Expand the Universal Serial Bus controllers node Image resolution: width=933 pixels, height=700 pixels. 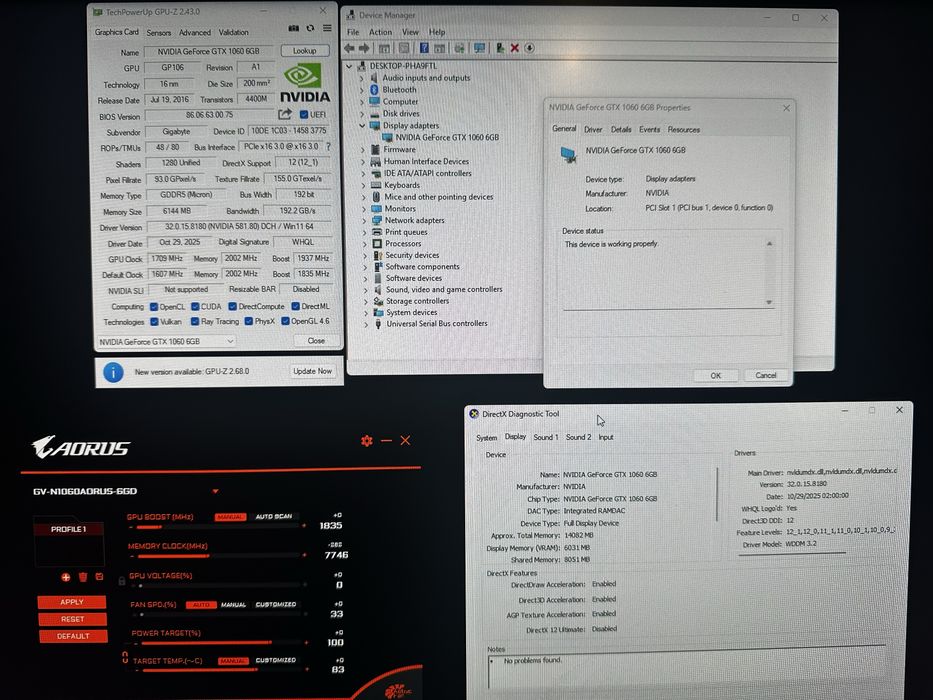366,324
